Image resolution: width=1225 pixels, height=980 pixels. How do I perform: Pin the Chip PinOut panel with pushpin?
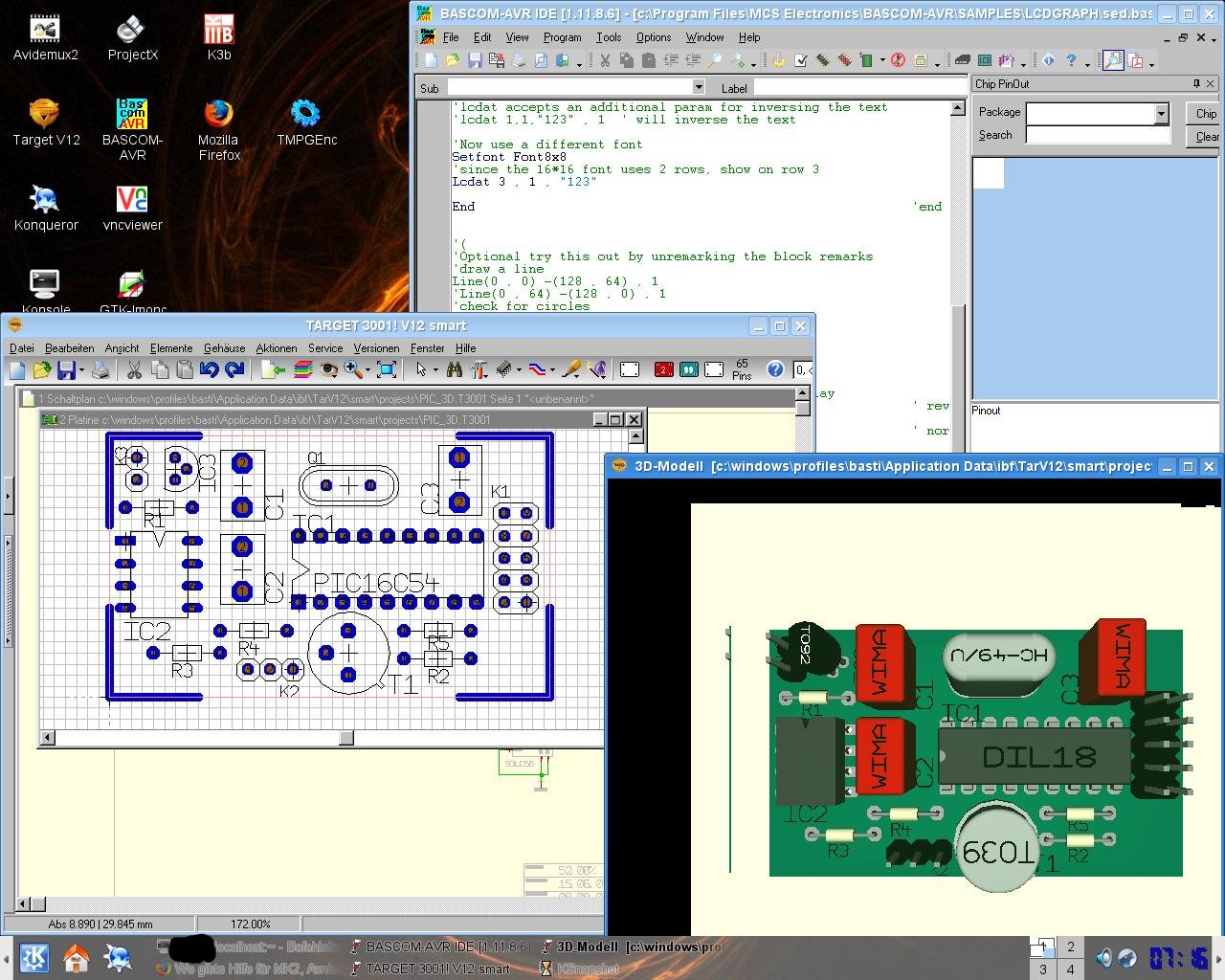[1196, 83]
